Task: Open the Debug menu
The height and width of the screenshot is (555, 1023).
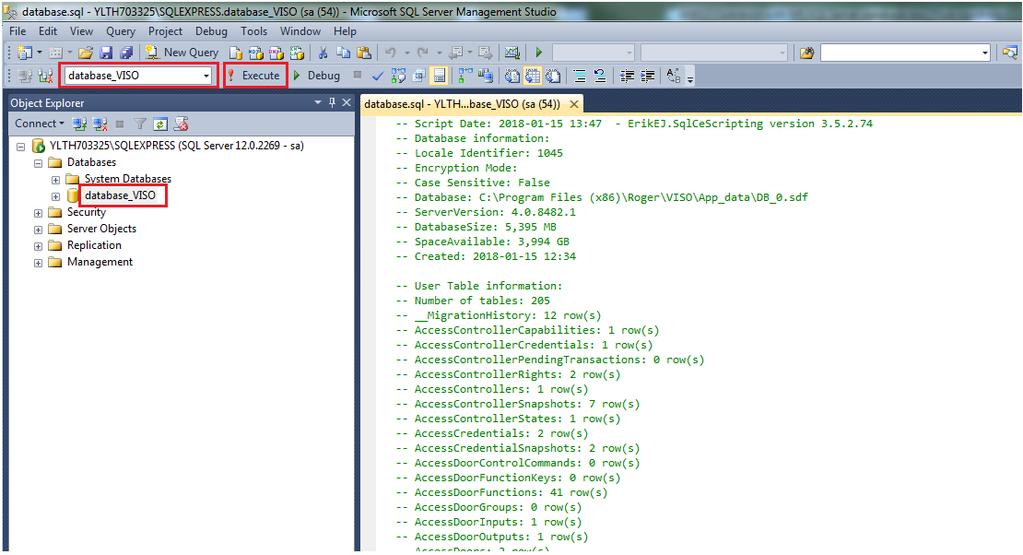Action: (x=211, y=31)
